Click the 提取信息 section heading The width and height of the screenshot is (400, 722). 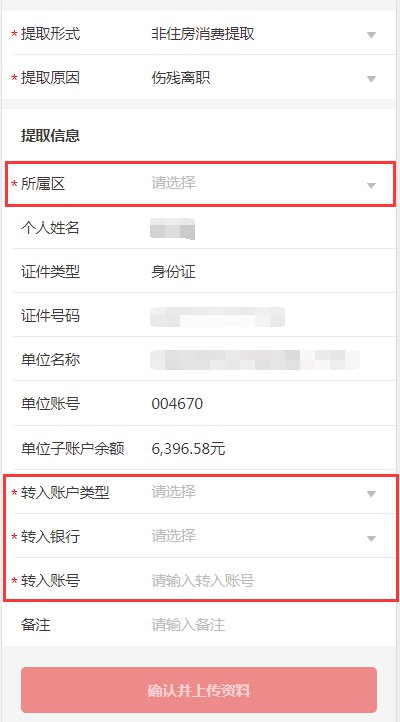[x=50, y=135]
